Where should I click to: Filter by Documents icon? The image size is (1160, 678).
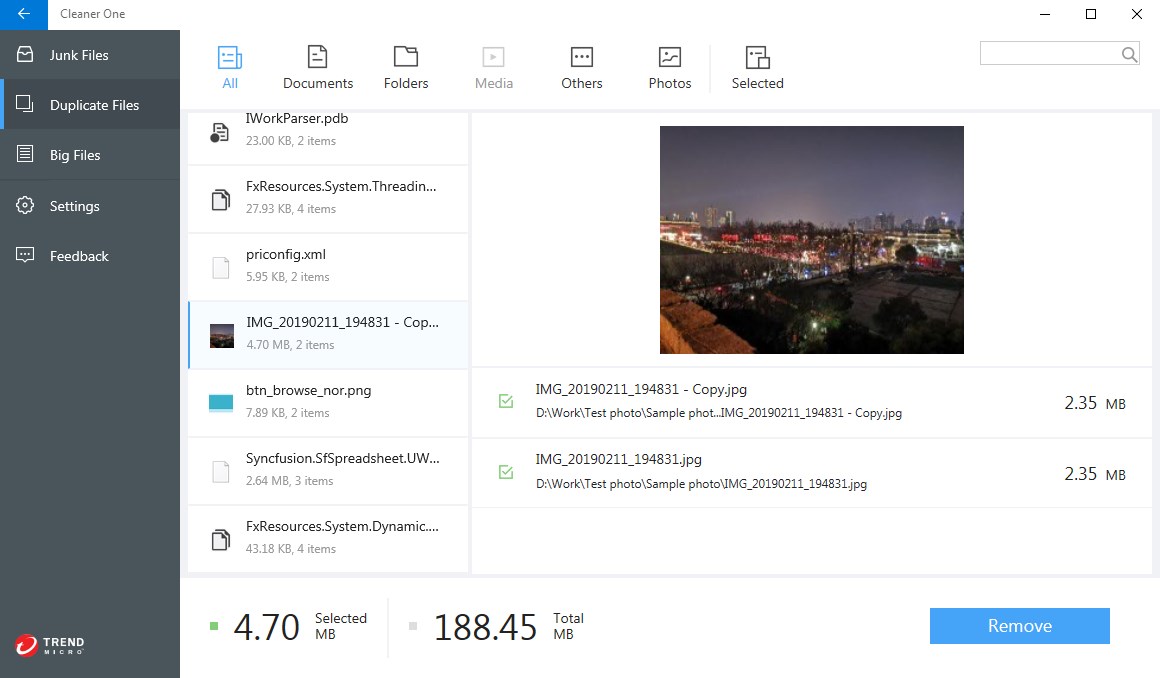(x=317, y=57)
